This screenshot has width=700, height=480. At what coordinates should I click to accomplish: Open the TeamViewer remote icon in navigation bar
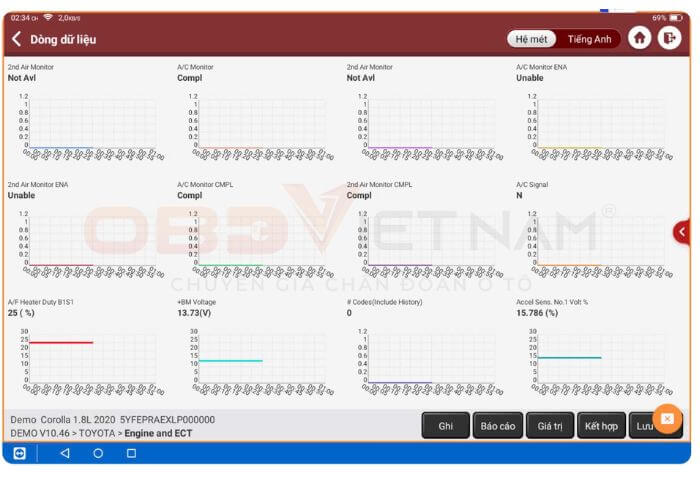[x=19, y=453]
